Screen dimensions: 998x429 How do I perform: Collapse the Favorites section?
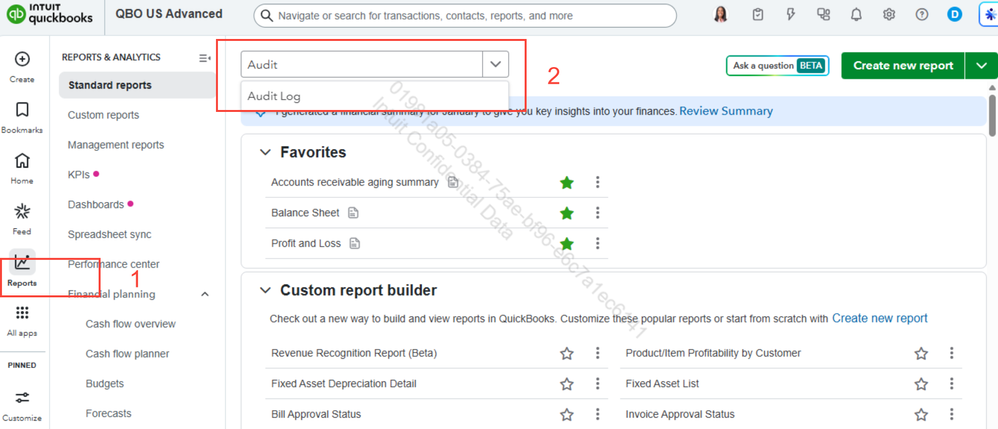(x=265, y=152)
